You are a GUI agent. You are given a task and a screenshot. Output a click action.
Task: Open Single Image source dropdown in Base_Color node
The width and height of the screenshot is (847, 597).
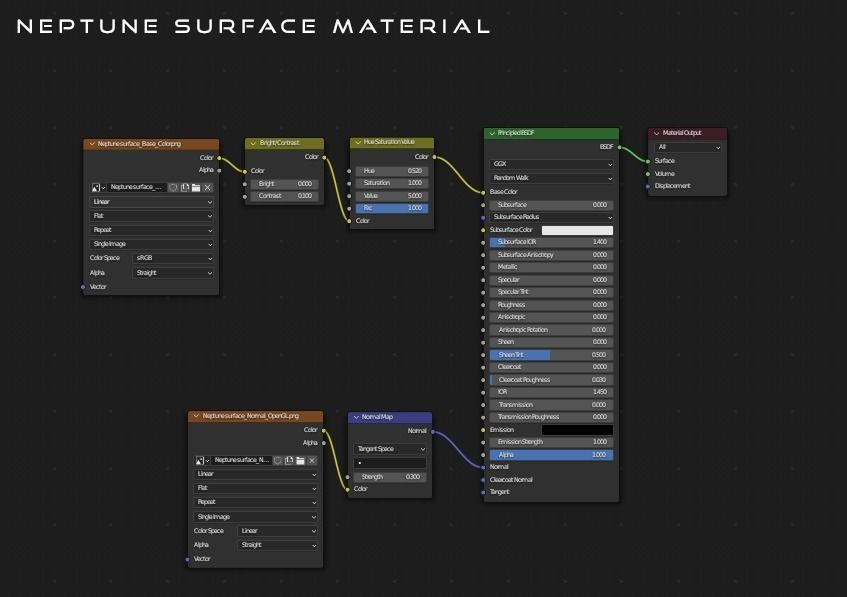point(151,244)
